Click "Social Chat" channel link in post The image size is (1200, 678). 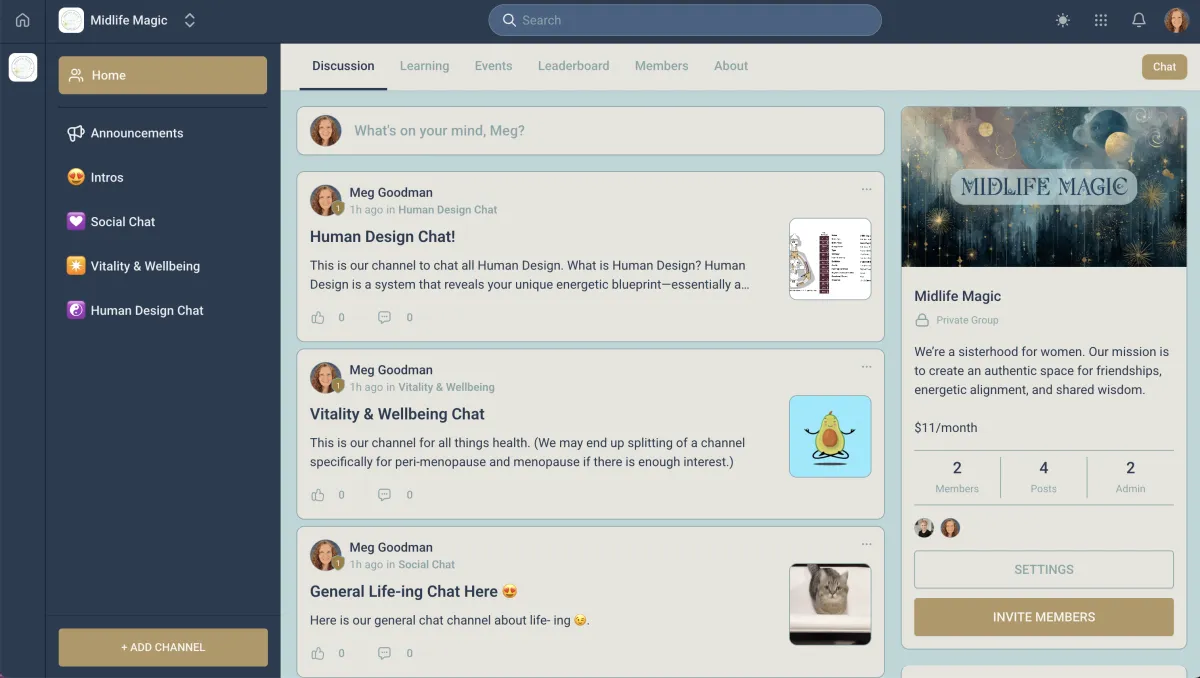coord(427,564)
